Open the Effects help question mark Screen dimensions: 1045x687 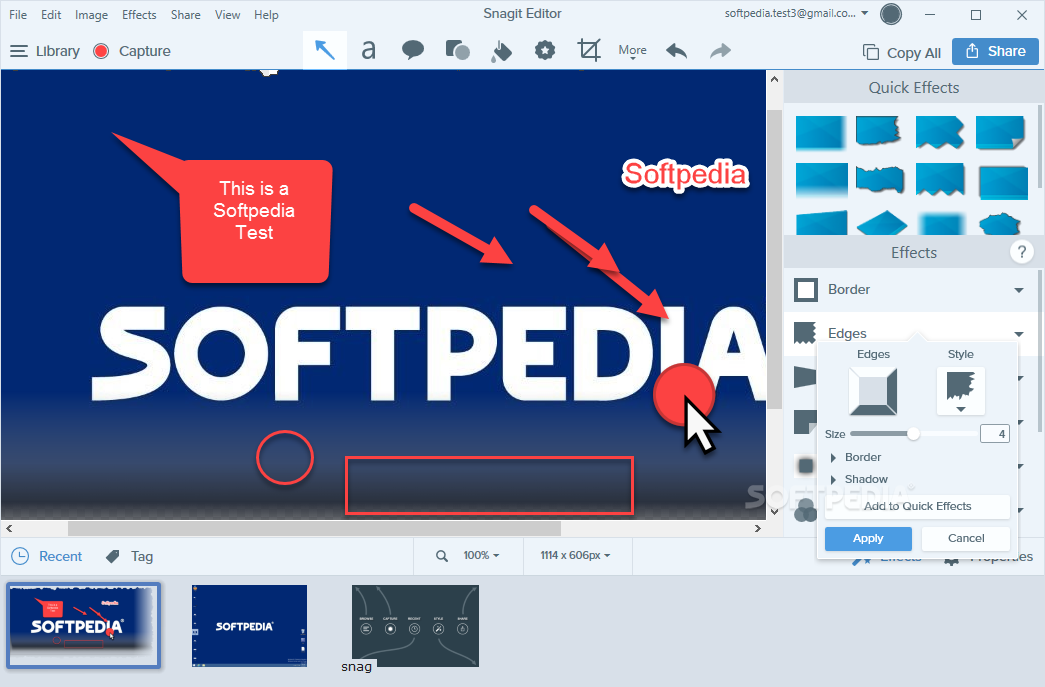[1021, 252]
